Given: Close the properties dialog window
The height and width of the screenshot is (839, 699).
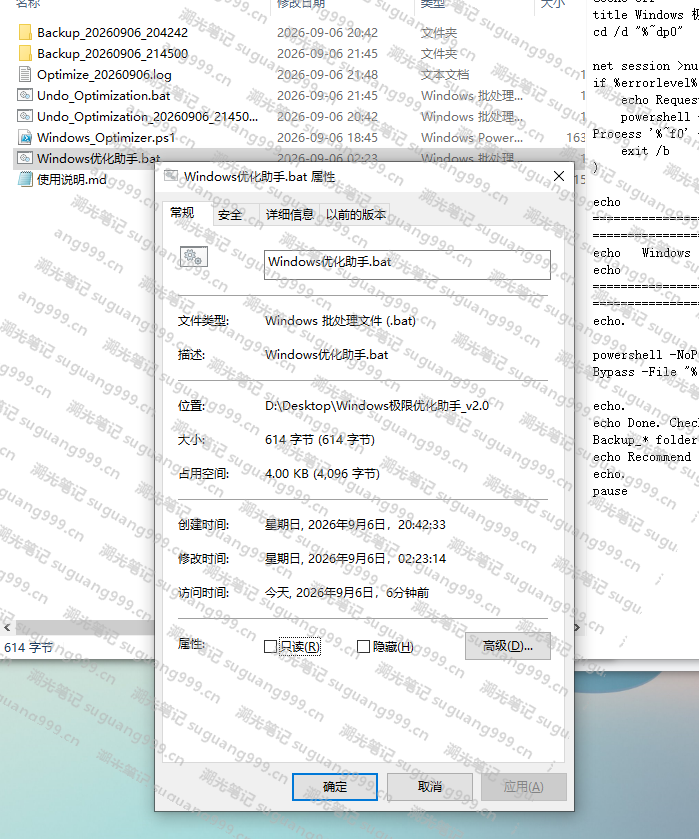Looking at the screenshot, I should coord(559,176).
